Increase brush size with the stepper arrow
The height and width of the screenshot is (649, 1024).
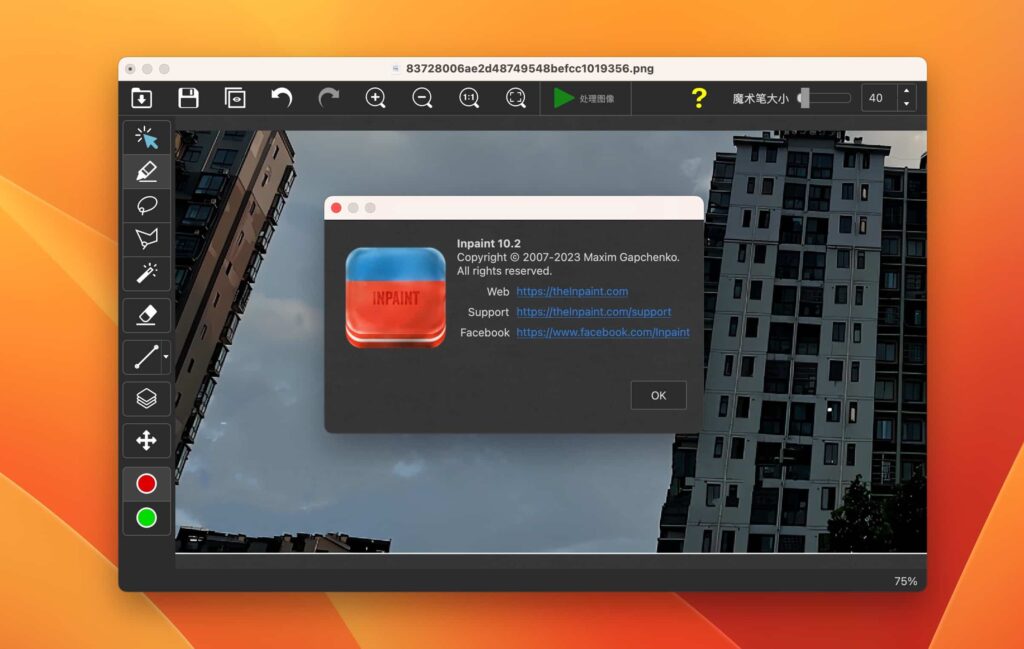905,92
